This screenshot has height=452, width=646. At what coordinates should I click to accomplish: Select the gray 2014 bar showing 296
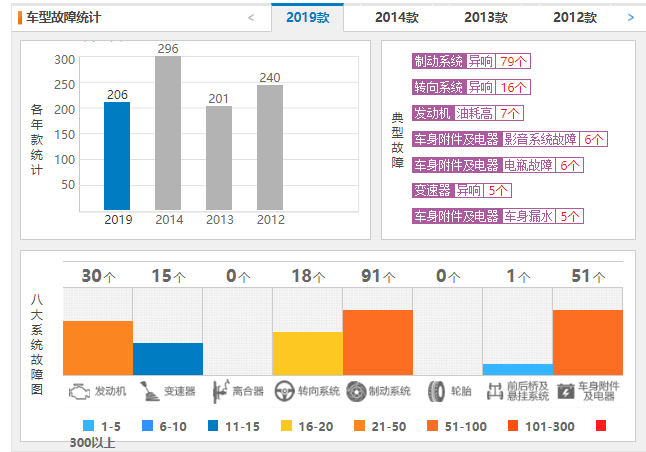tap(168, 133)
